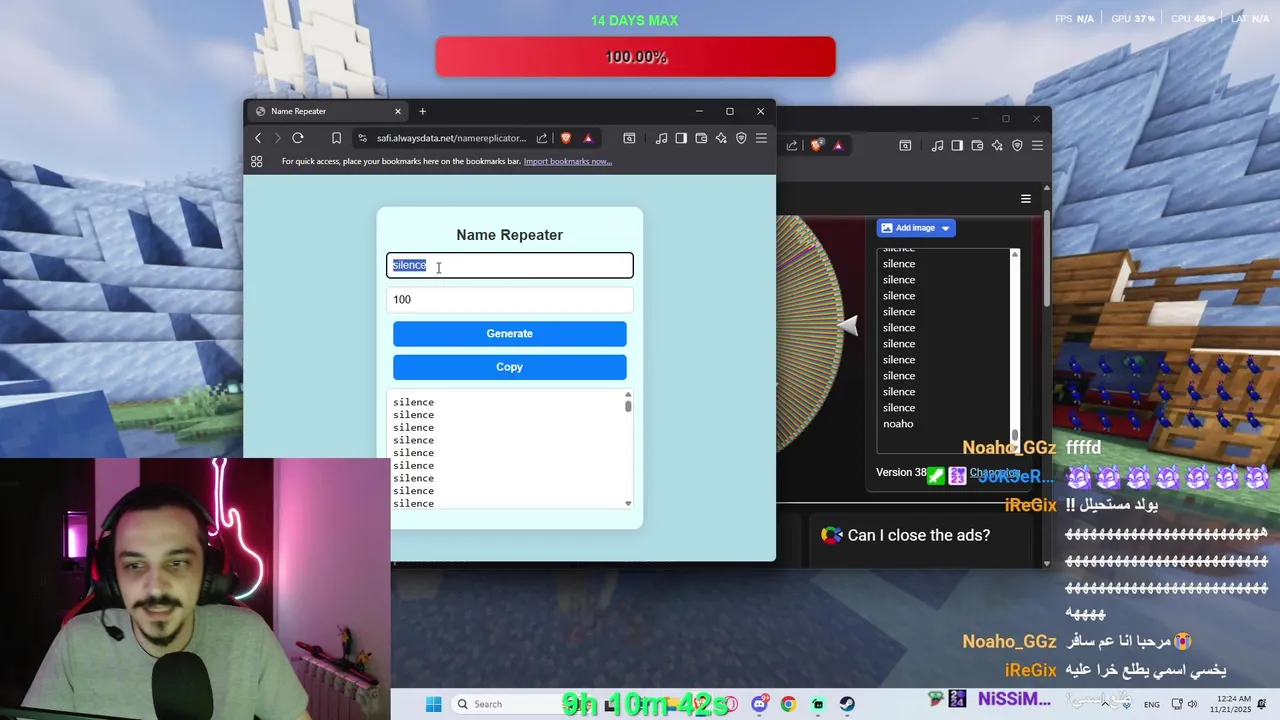Open the volume icon in system tray
This screenshot has height=720, width=1280.
coord(1192,704)
